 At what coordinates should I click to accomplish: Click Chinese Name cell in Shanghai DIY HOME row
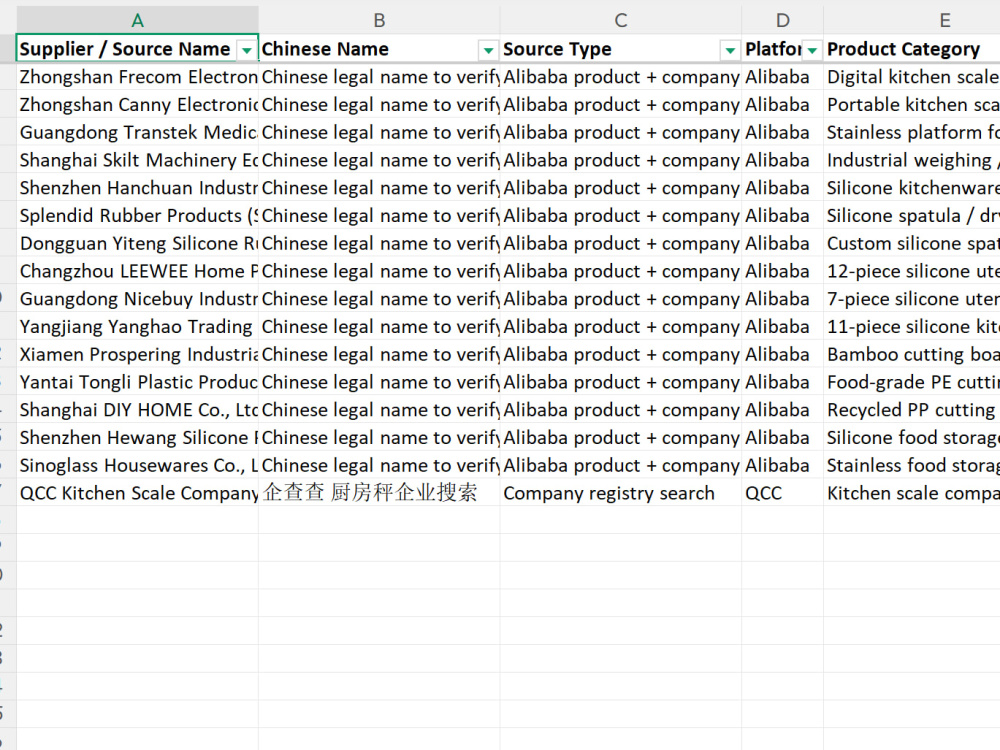coord(379,410)
